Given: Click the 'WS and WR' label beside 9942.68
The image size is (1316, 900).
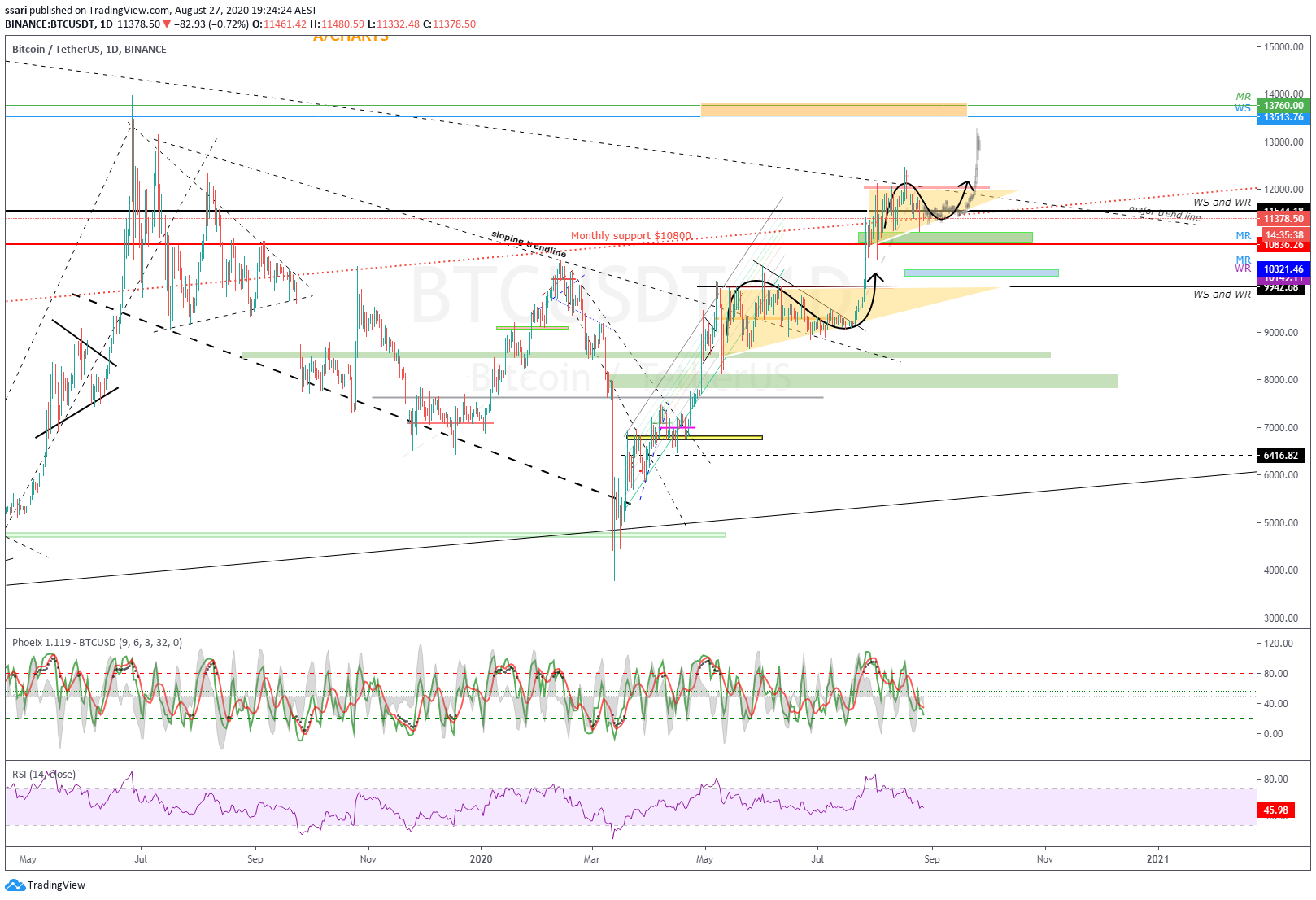Looking at the screenshot, I should click(x=1222, y=295).
